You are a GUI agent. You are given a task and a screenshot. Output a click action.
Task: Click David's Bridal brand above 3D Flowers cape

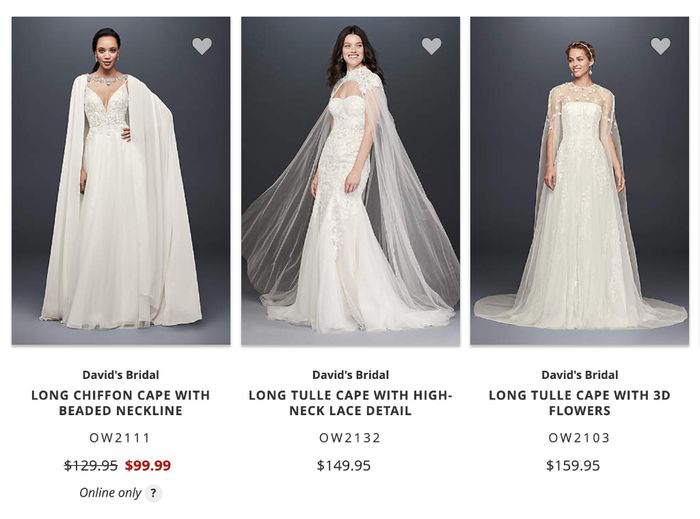click(580, 375)
